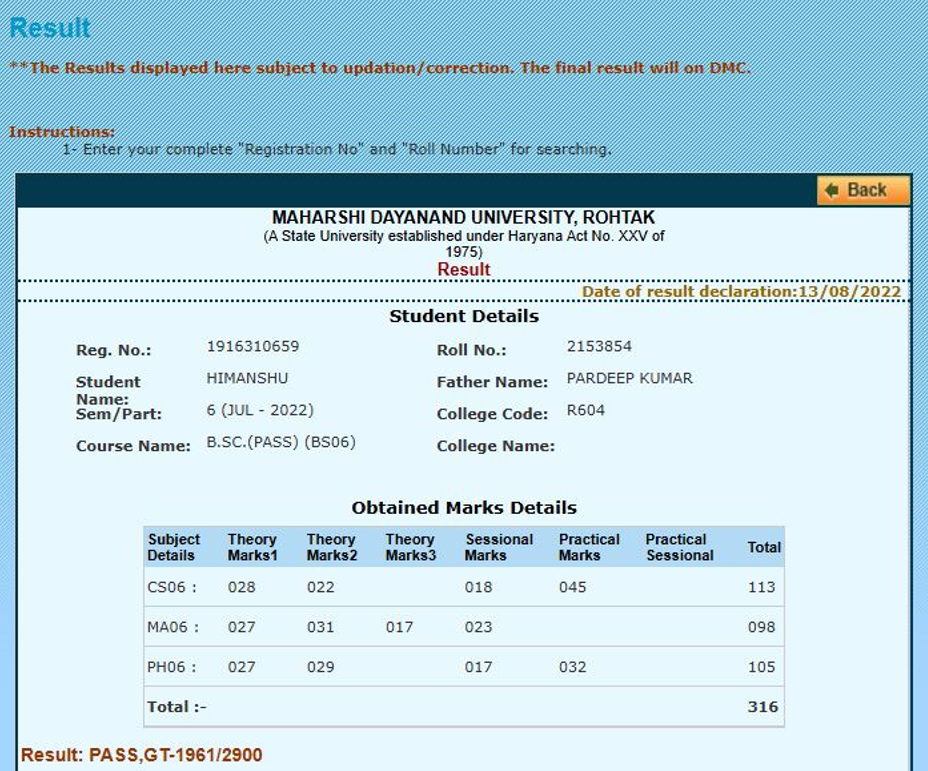This screenshot has width=928, height=771.
Task: Click the grand total value 316
Action: pyautogui.click(x=762, y=707)
